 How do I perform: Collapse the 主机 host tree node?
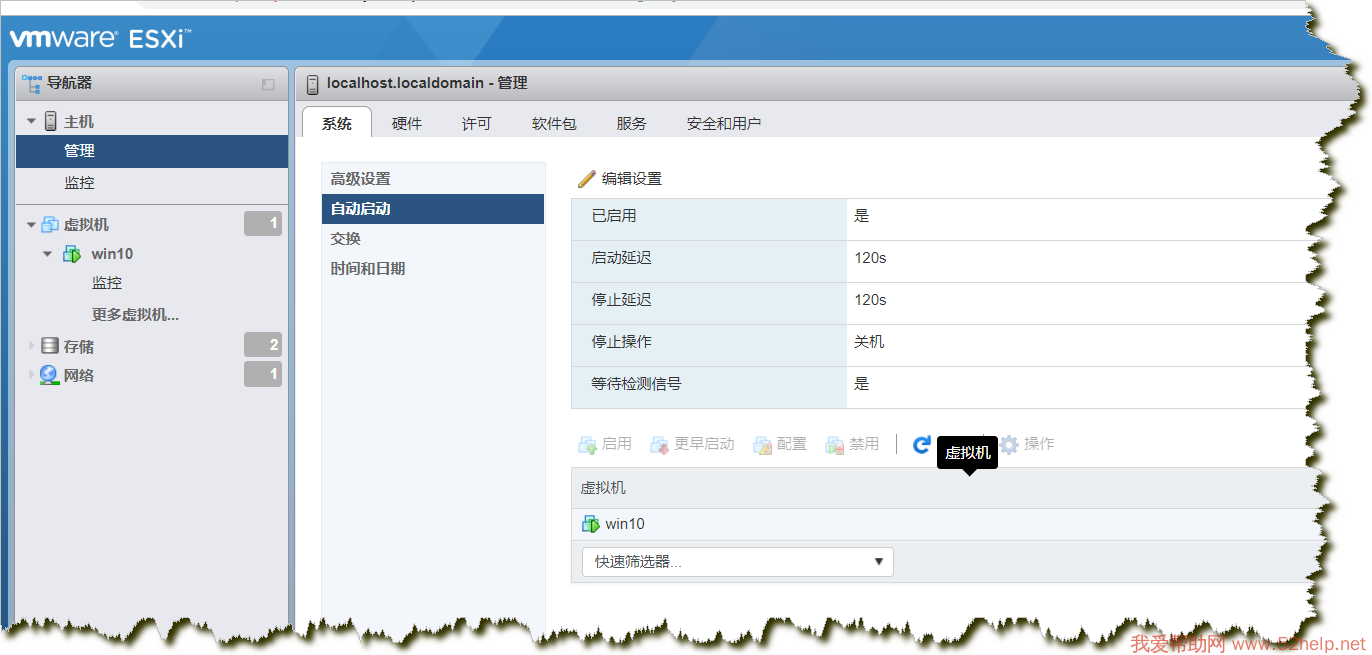pyautogui.click(x=31, y=121)
